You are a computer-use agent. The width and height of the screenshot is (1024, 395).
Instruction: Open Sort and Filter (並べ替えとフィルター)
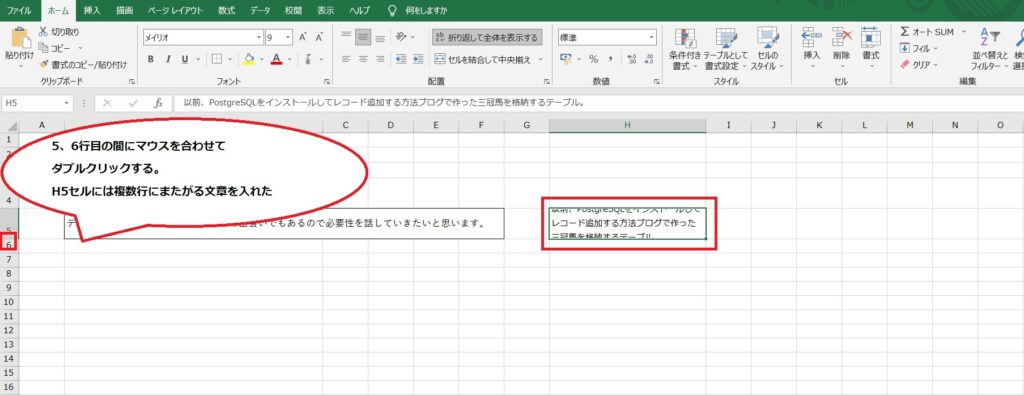989,49
